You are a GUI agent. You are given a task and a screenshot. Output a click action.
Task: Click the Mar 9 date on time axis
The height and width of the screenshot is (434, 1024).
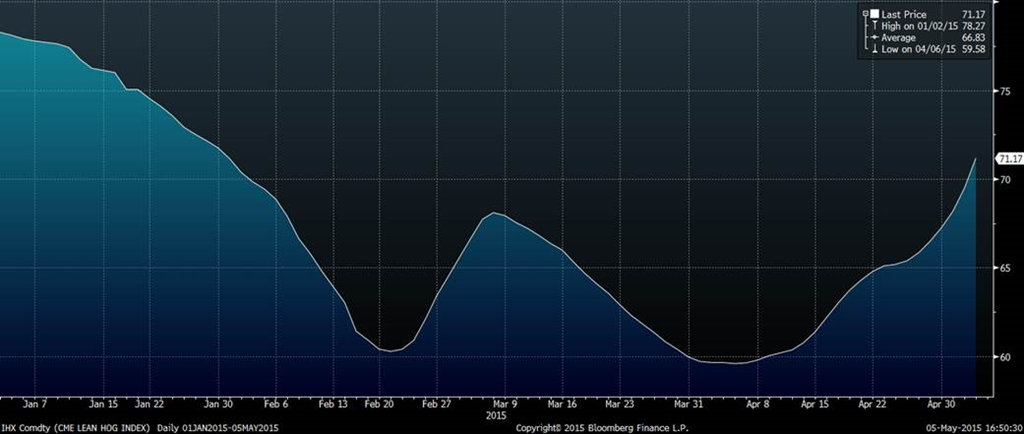(x=504, y=403)
